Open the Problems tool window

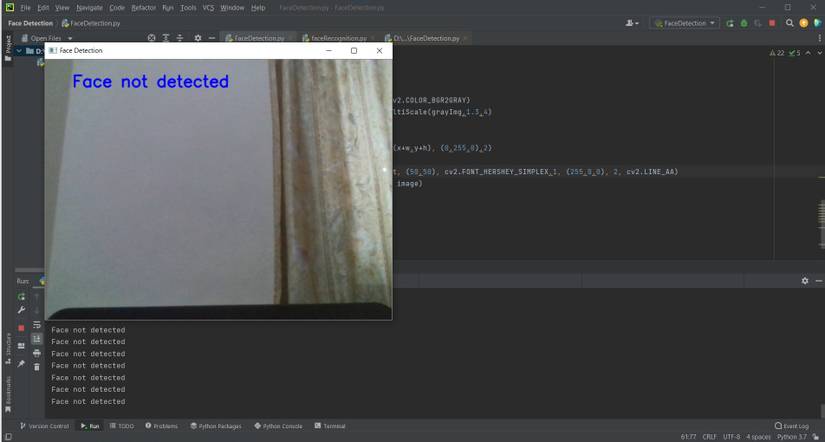(x=162, y=426)
